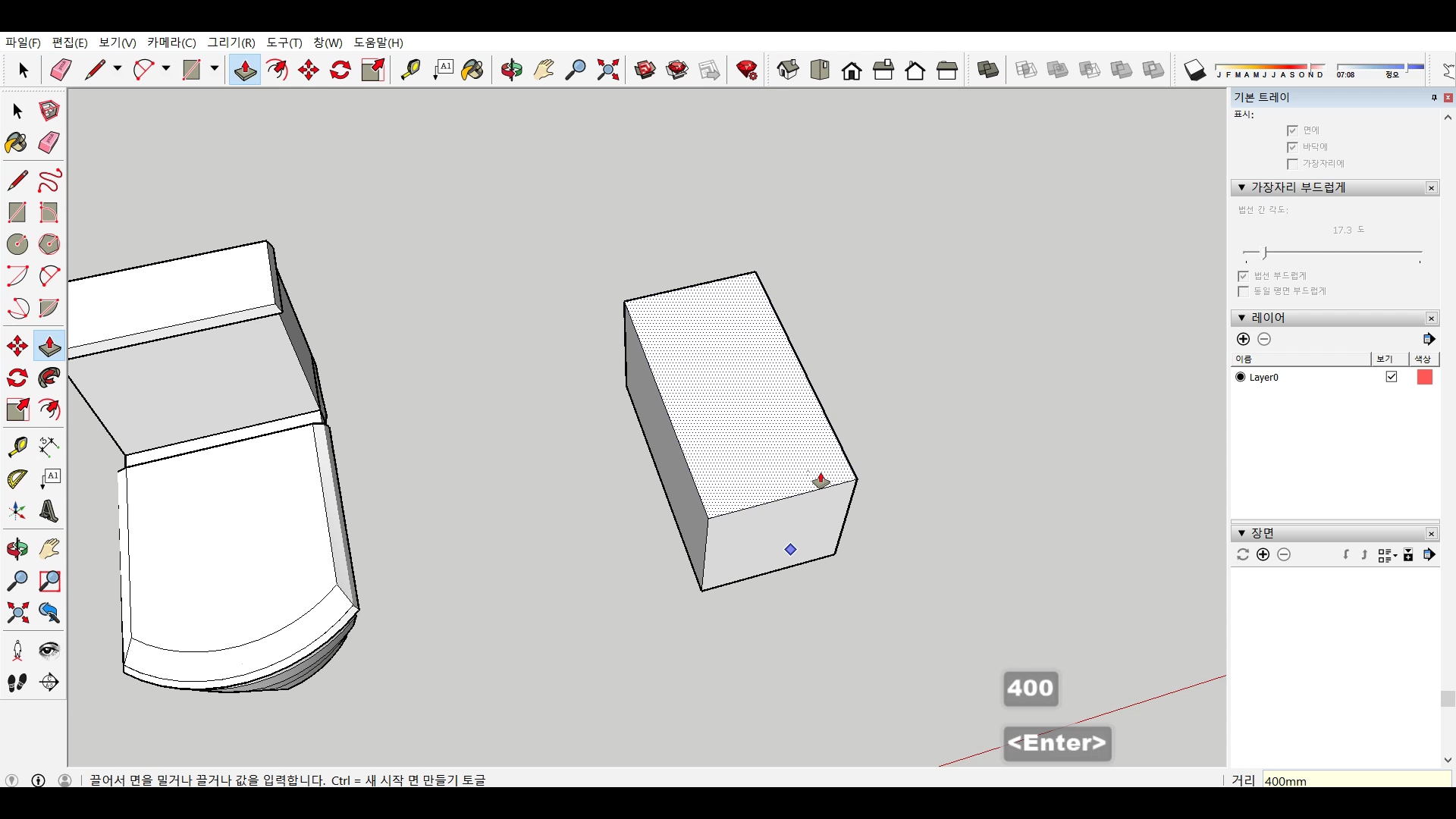The height and width of the screenshot is (819, 1456).
Task: Open the line tool dropdown arrow
Action: (118, 69)
